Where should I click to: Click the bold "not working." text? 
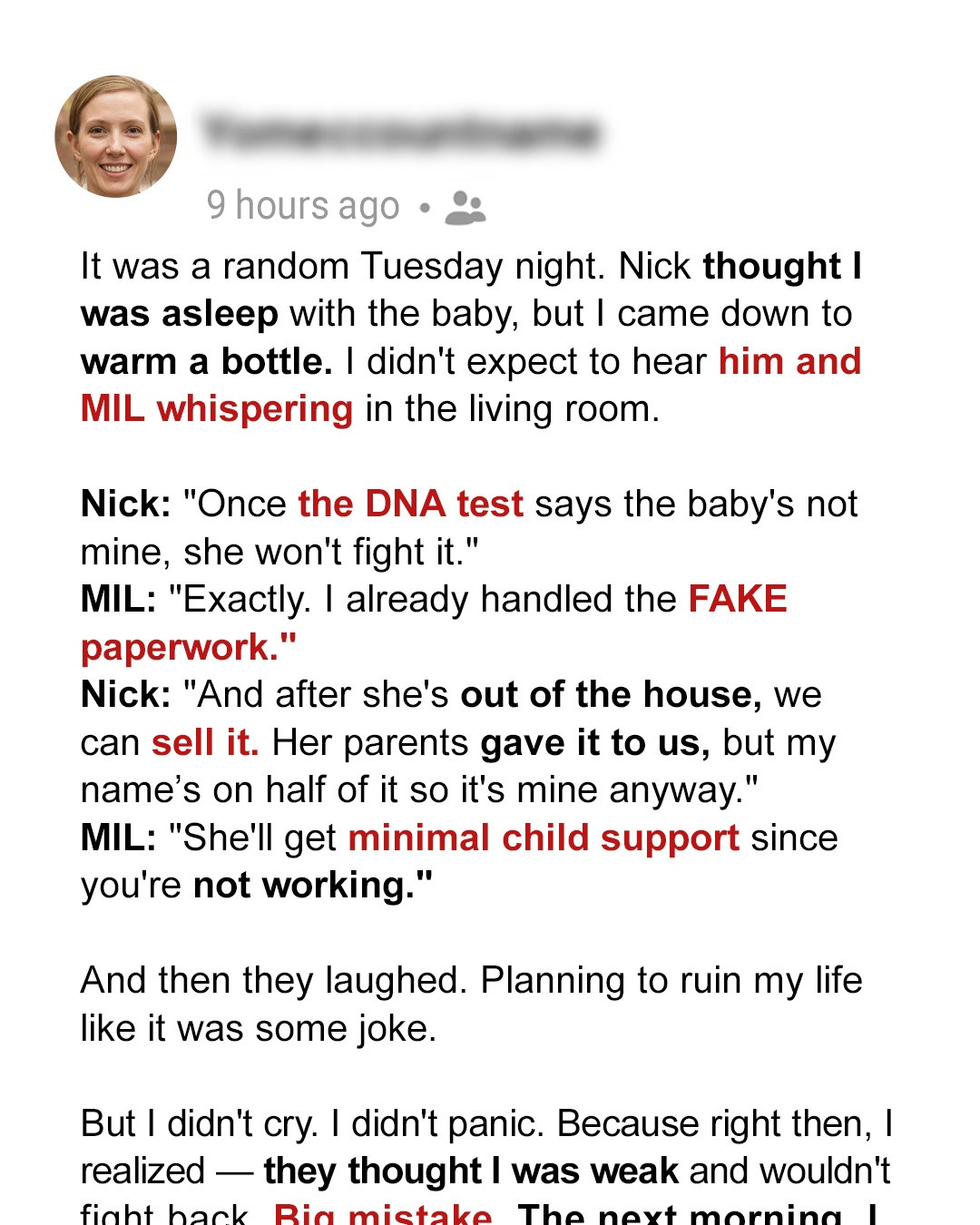[313, 885]
